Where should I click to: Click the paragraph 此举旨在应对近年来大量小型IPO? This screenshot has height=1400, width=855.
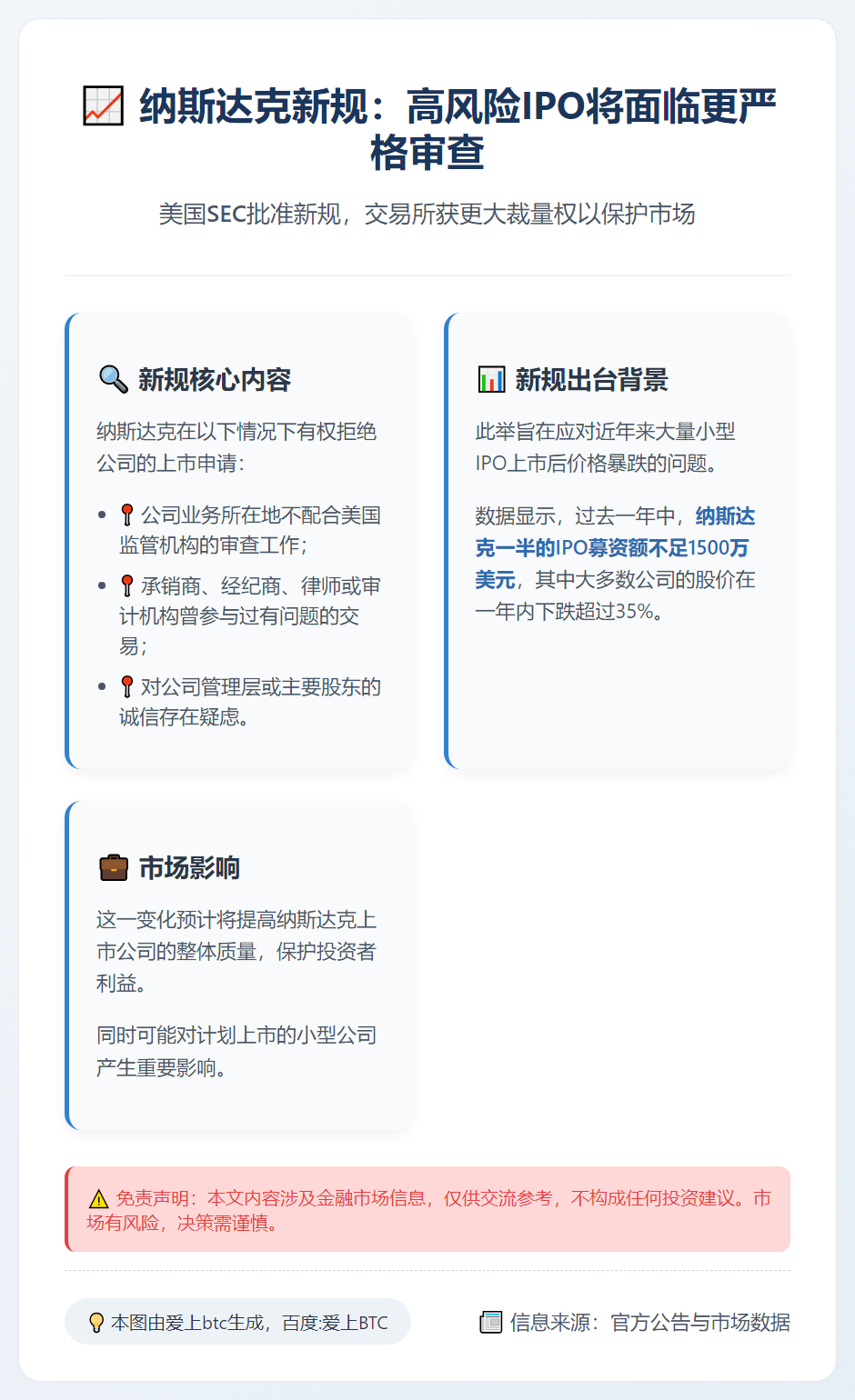[605, 447]
